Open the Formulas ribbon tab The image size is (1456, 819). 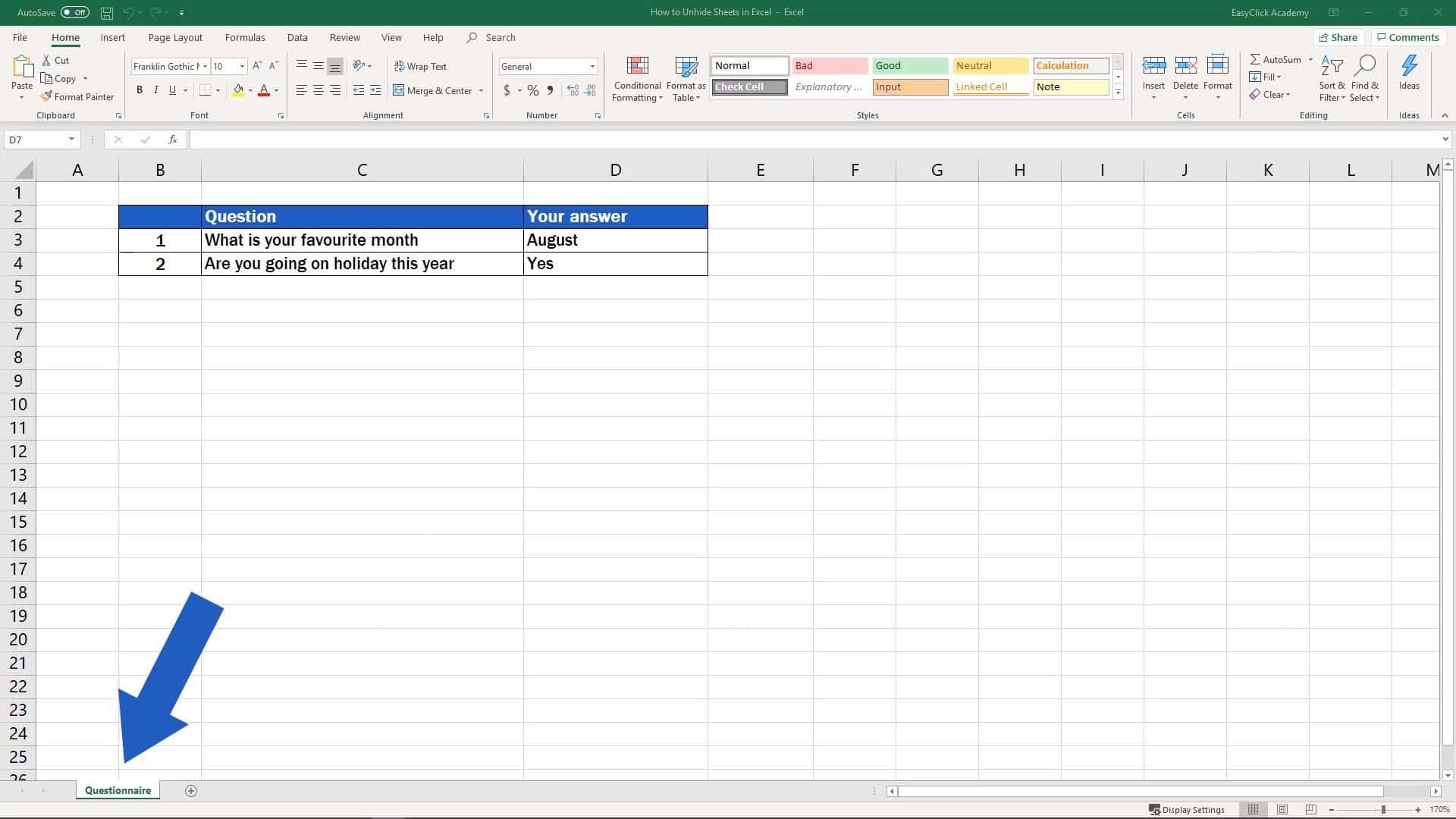(x=245, y=37)
